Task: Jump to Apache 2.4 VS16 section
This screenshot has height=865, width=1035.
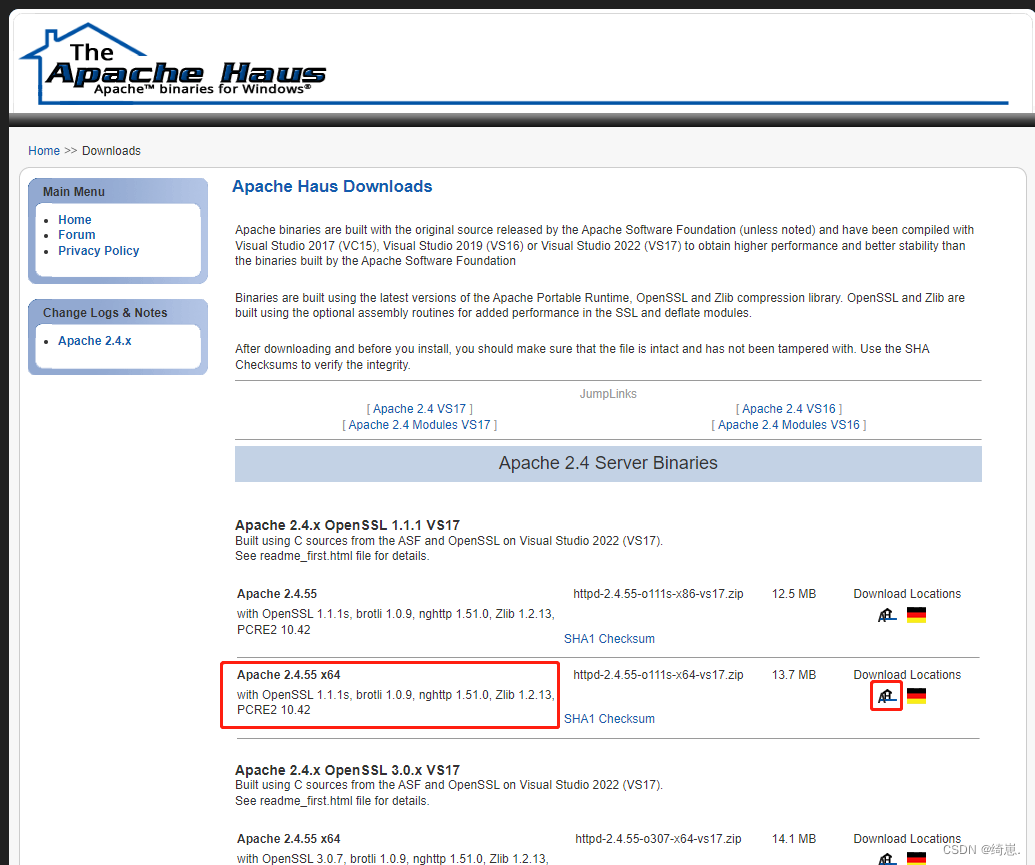Action: [789, 409]
